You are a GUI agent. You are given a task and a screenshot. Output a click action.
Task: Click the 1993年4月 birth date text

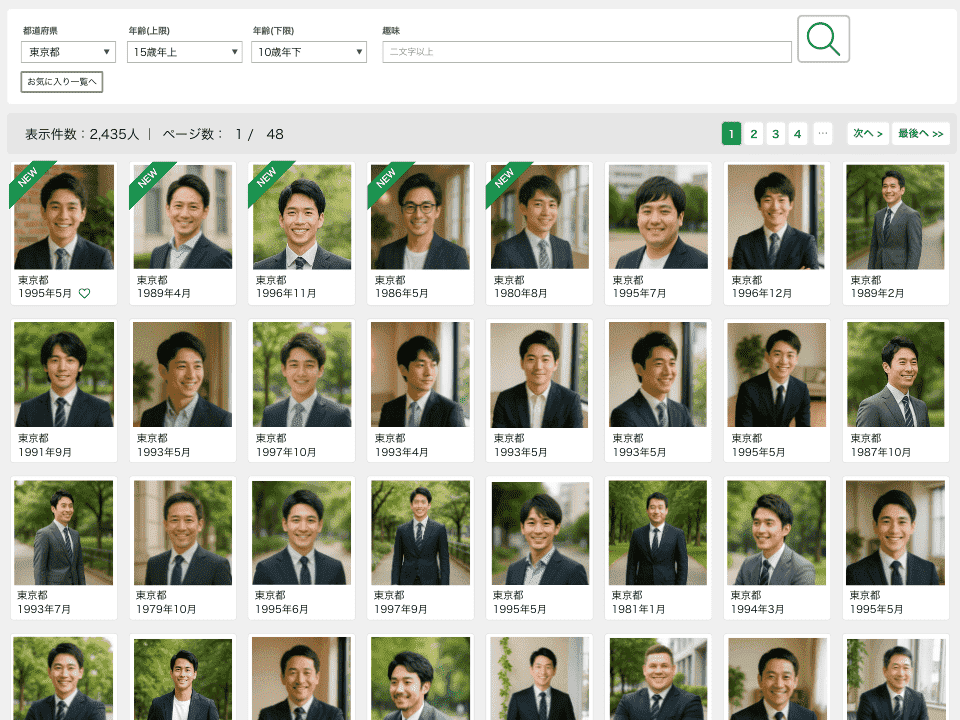click(x=402, y=452)
